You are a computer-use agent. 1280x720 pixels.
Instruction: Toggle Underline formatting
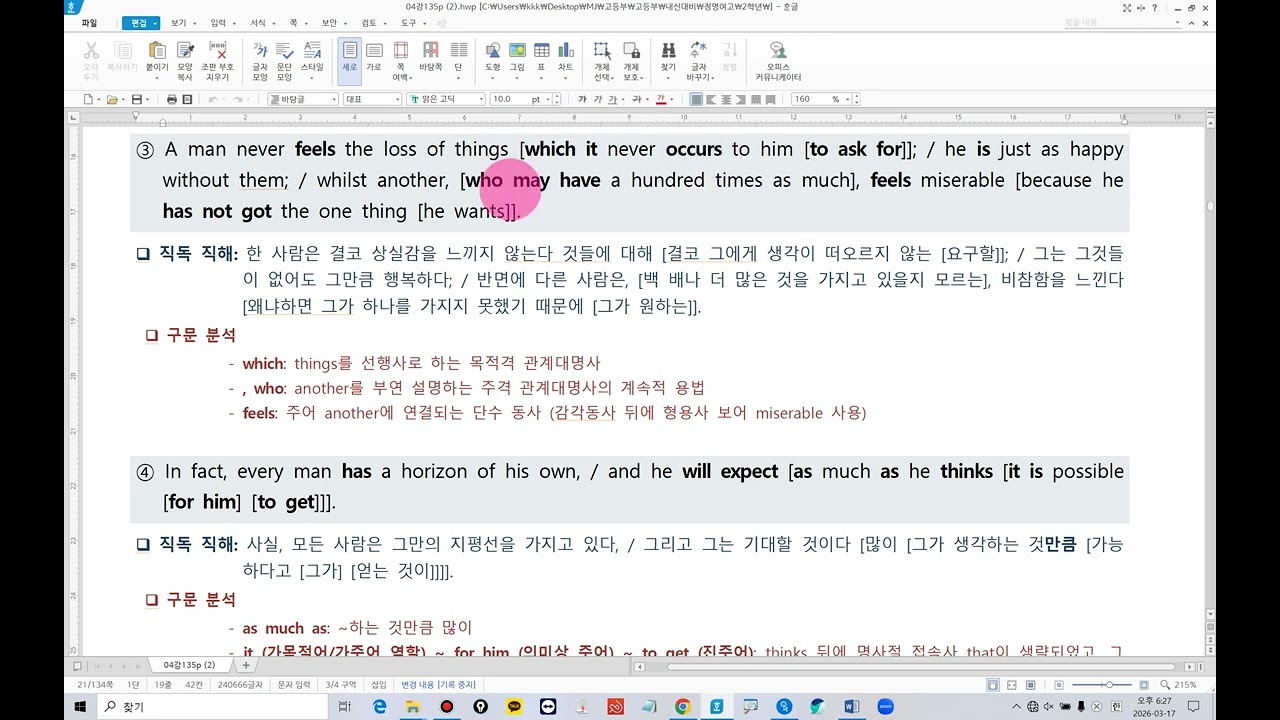[613, 99]
